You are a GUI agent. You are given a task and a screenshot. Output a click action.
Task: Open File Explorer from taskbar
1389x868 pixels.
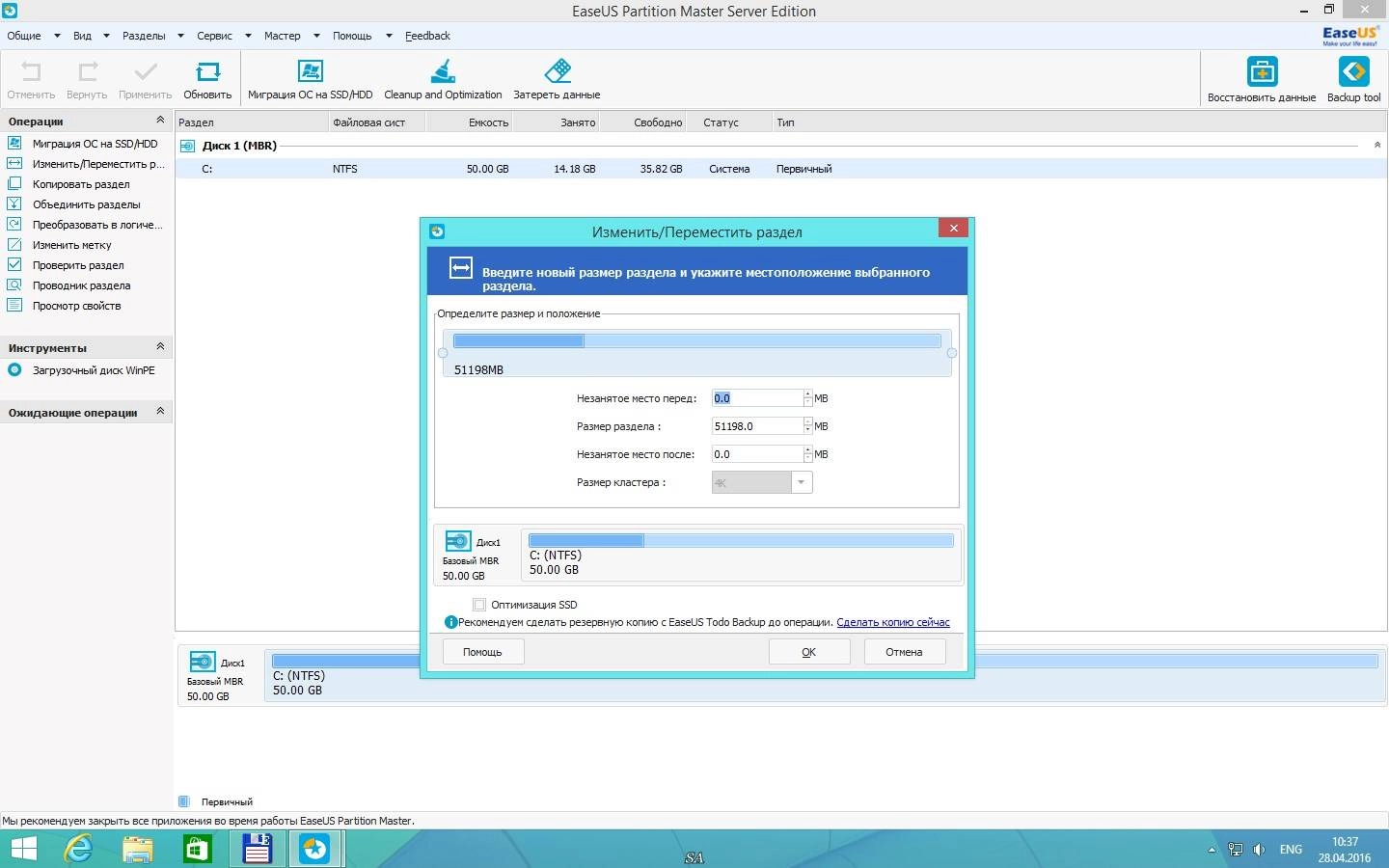(138, 849)
